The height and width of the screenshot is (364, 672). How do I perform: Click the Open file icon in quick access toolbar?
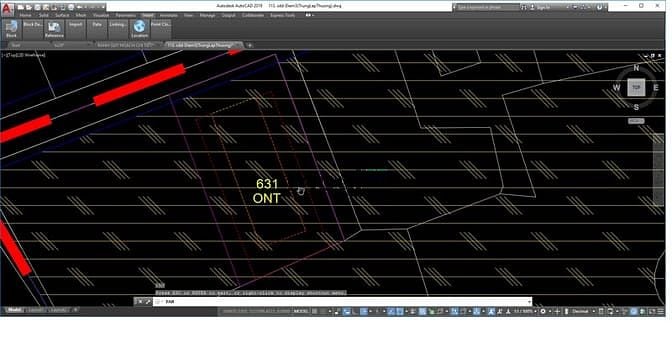point(29,7)
